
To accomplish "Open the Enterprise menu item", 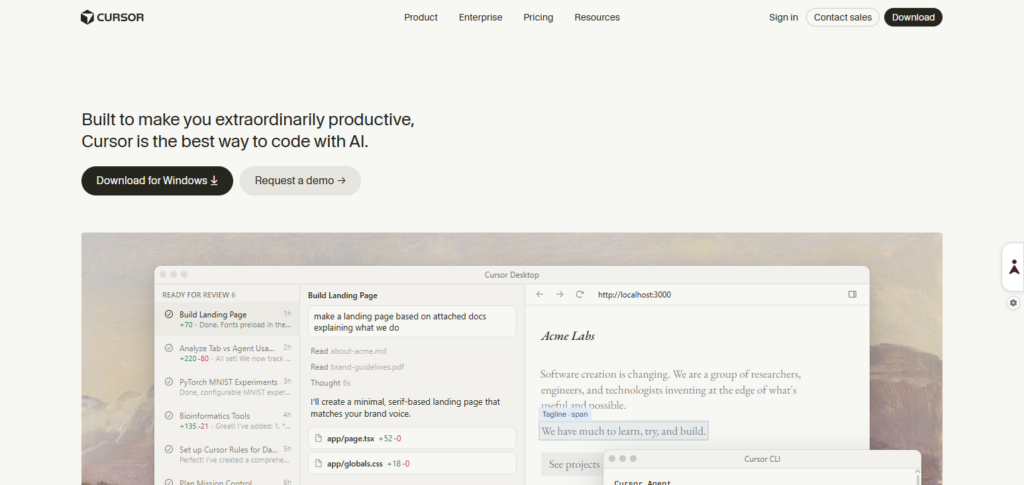I will pyautogui.click(x=480, y=18).
